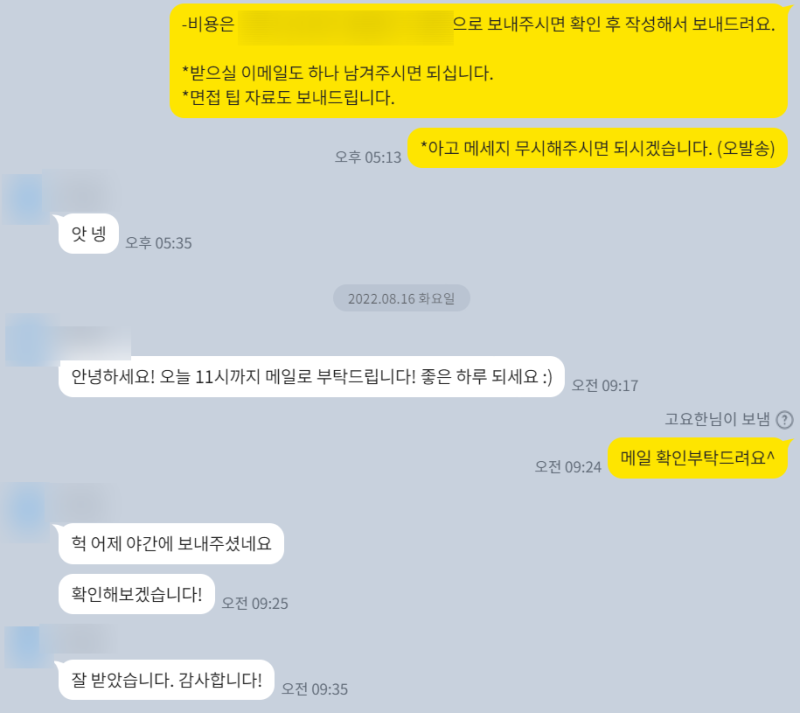Click the 고요한님이 보냄 sender label

click(717, 419)
